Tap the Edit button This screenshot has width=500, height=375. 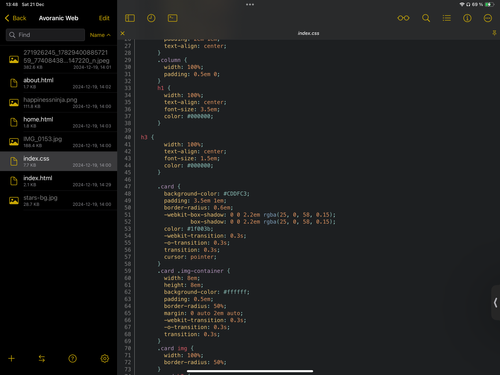pyautogui.click(x=104, y=18)
